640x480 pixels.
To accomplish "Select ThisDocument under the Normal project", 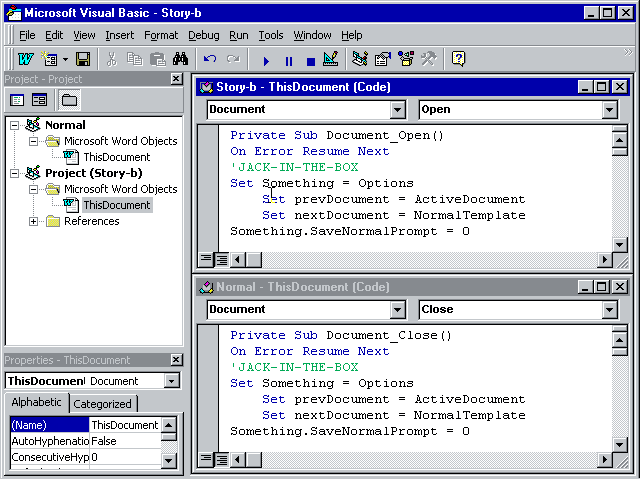I will tap(116, 157).
